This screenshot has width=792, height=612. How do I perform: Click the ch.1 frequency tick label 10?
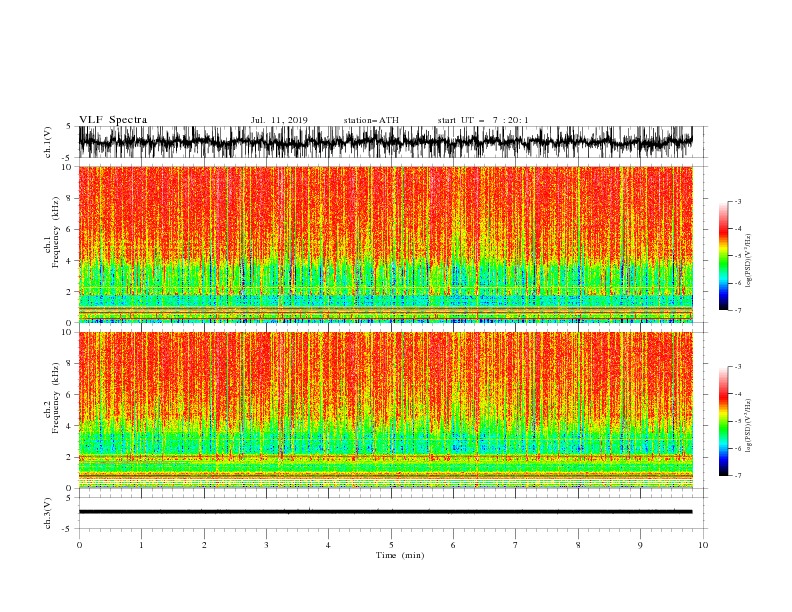pos(67,167)
